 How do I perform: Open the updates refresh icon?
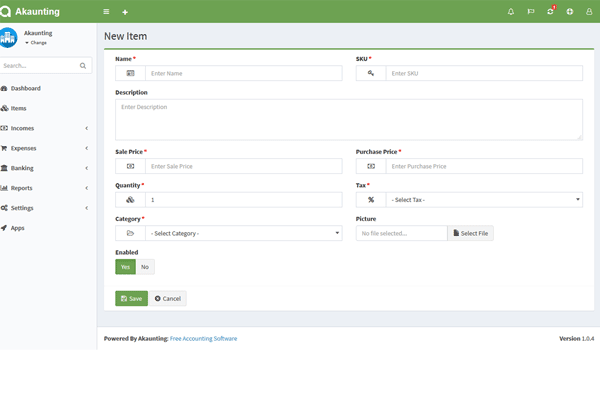tap(550, 12)
